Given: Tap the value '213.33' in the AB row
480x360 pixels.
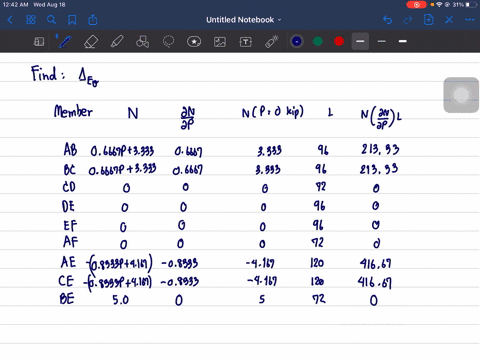Looking at the screenshot, I should pos(380,149).
